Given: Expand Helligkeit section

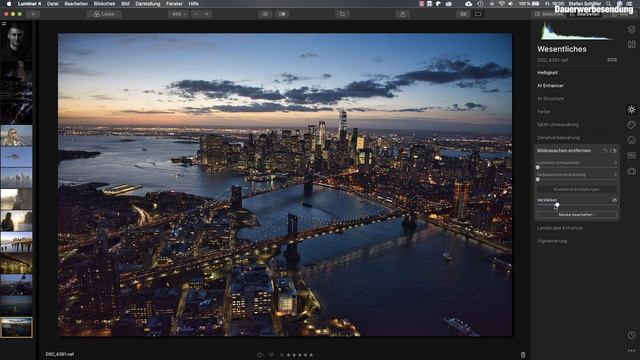Looking at the screenshot, I should [547, 73].
